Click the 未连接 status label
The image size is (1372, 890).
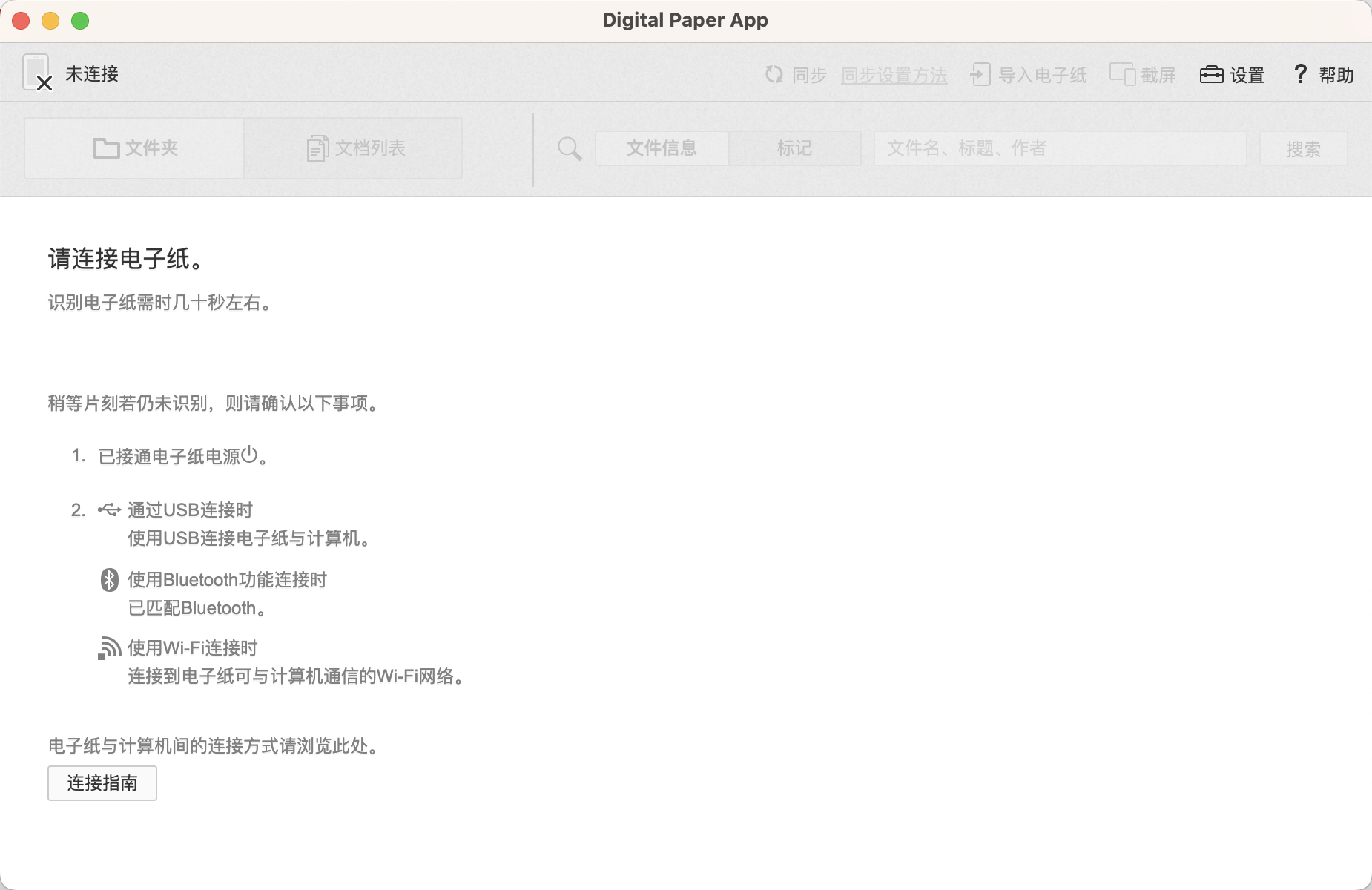coord(92,74)
